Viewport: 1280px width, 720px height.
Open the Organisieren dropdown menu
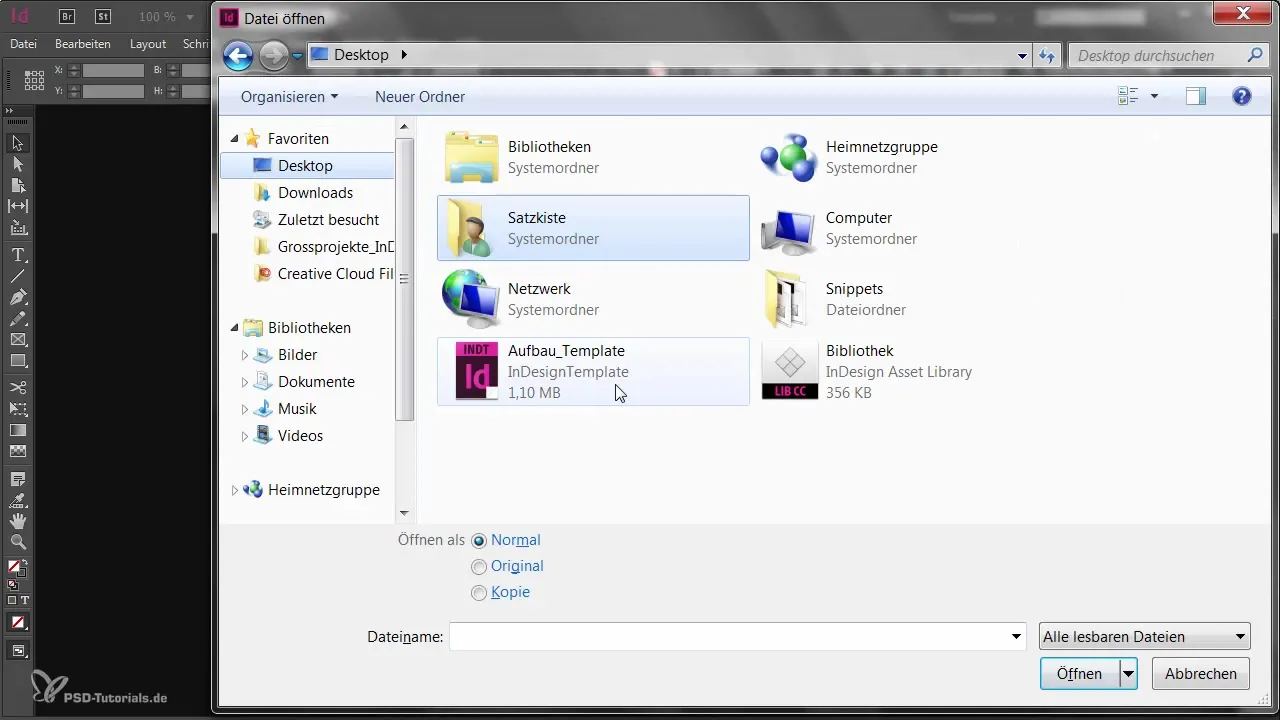289,97
